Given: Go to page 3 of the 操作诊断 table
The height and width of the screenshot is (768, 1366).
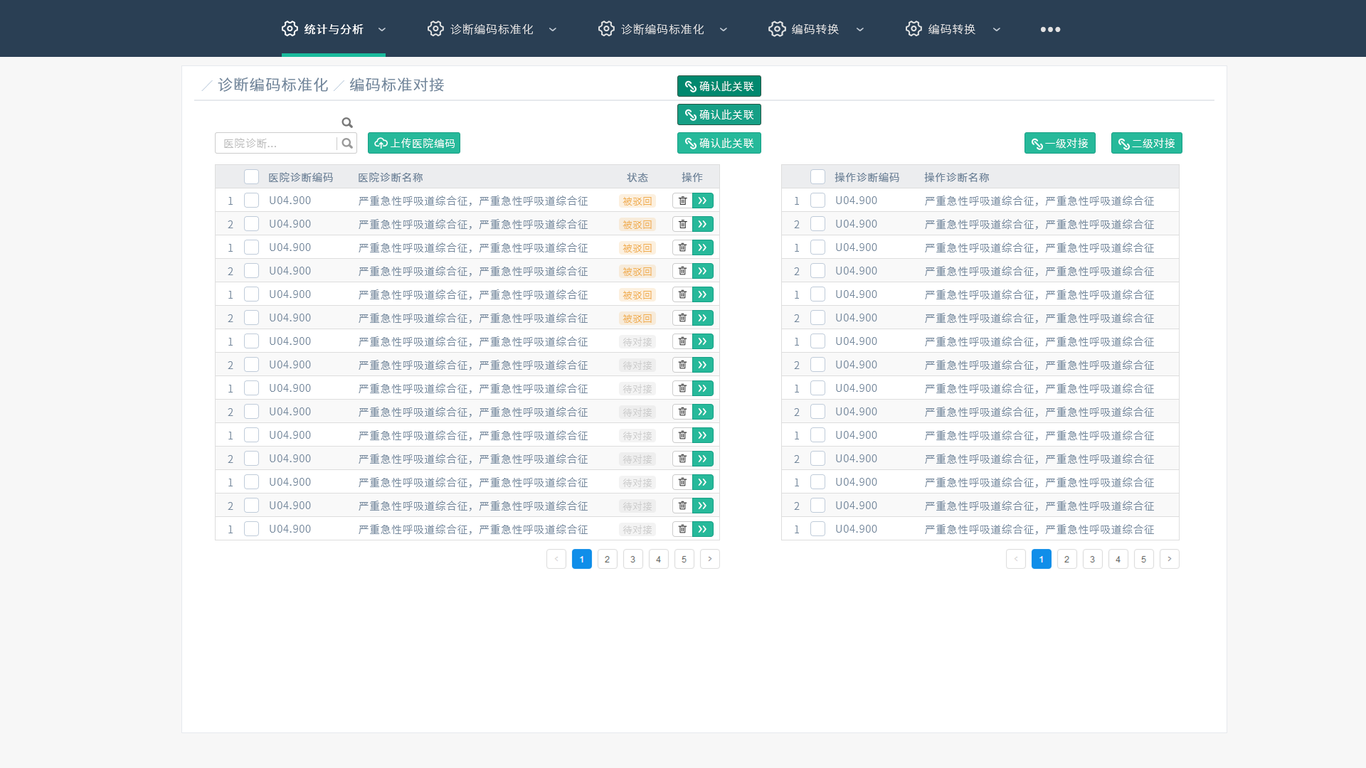Looking at the screenshot, I should [x=1093, y=559].
